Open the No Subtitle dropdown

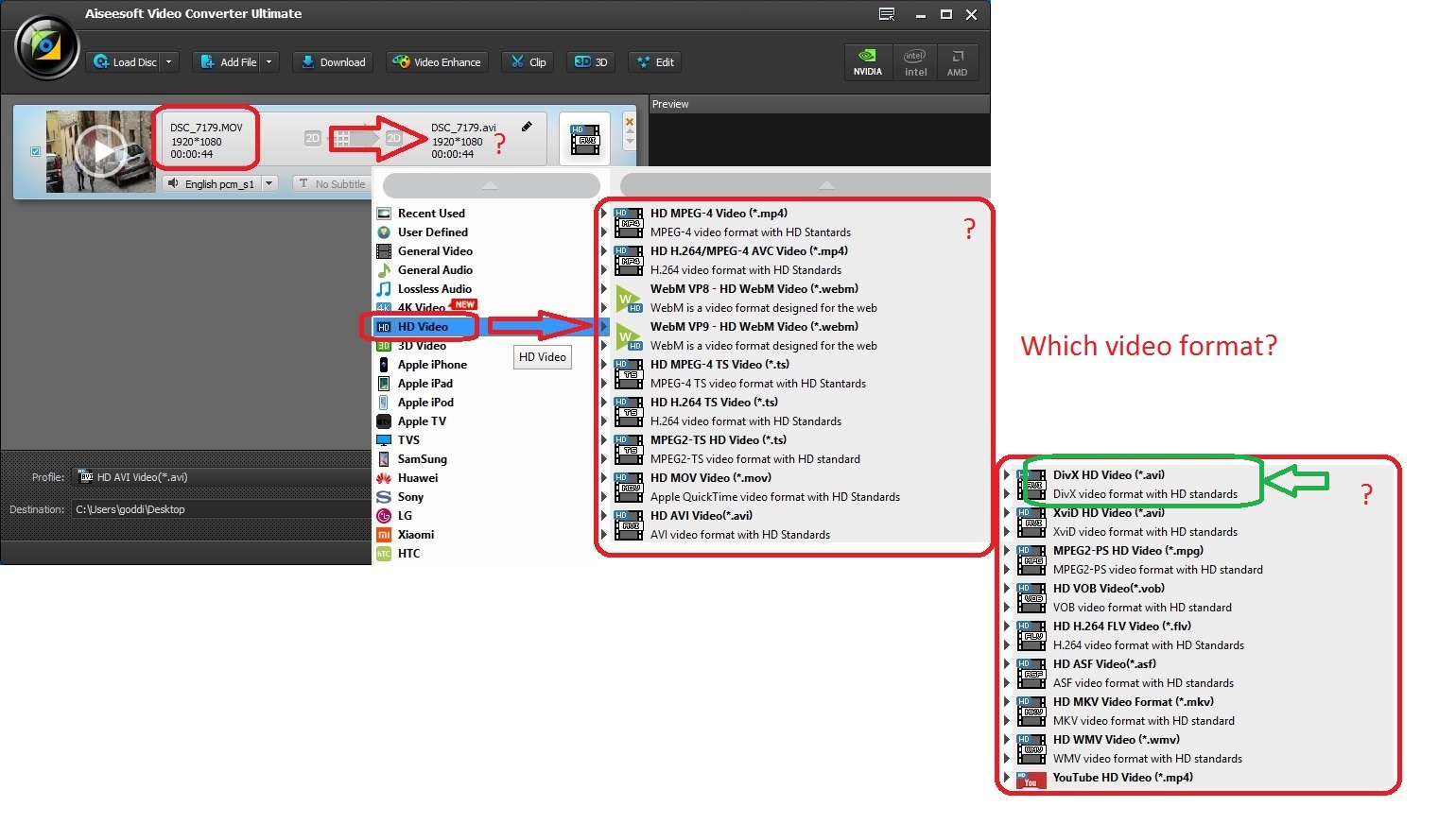[x=331, y=183]
